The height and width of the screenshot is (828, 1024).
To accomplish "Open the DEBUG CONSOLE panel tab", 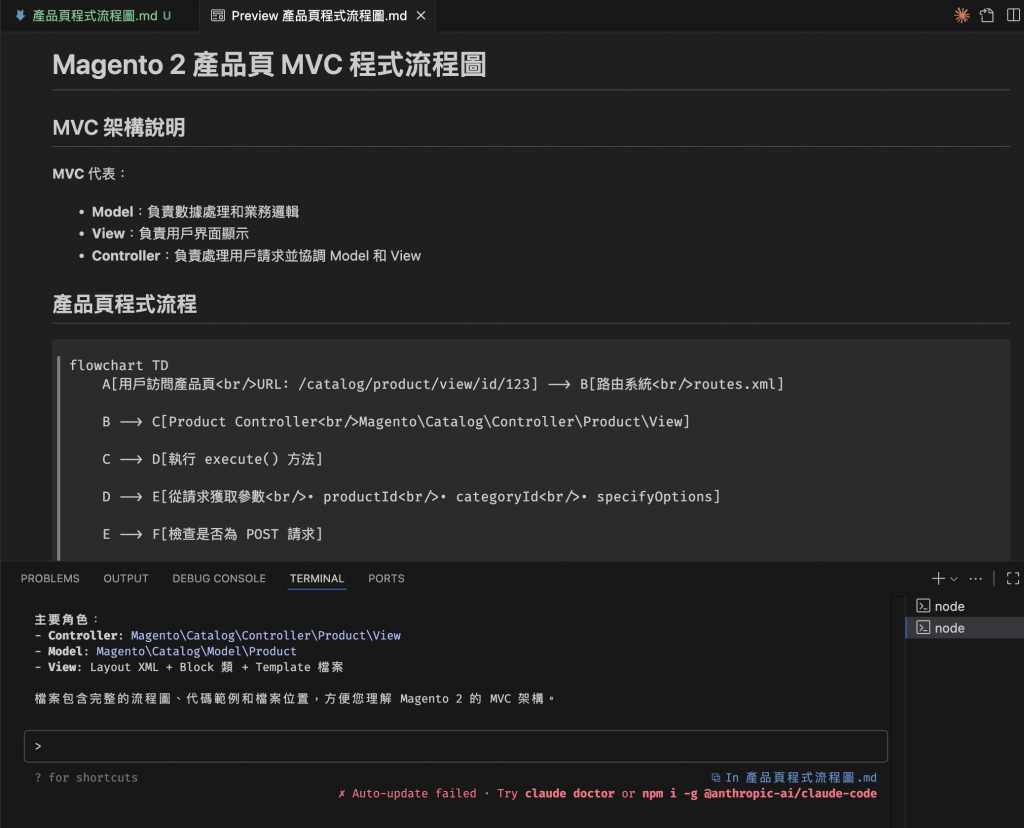I will coord(219,579).
